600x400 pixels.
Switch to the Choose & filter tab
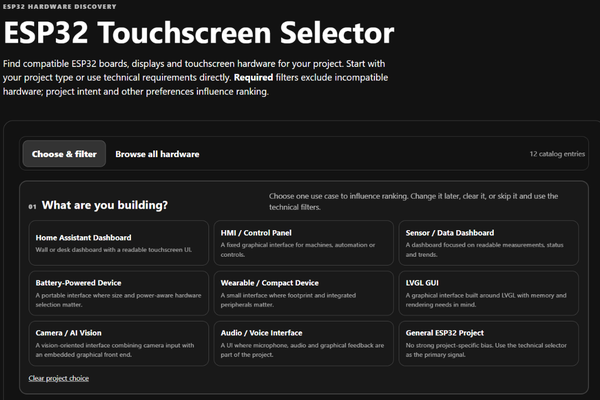(64, 154)
